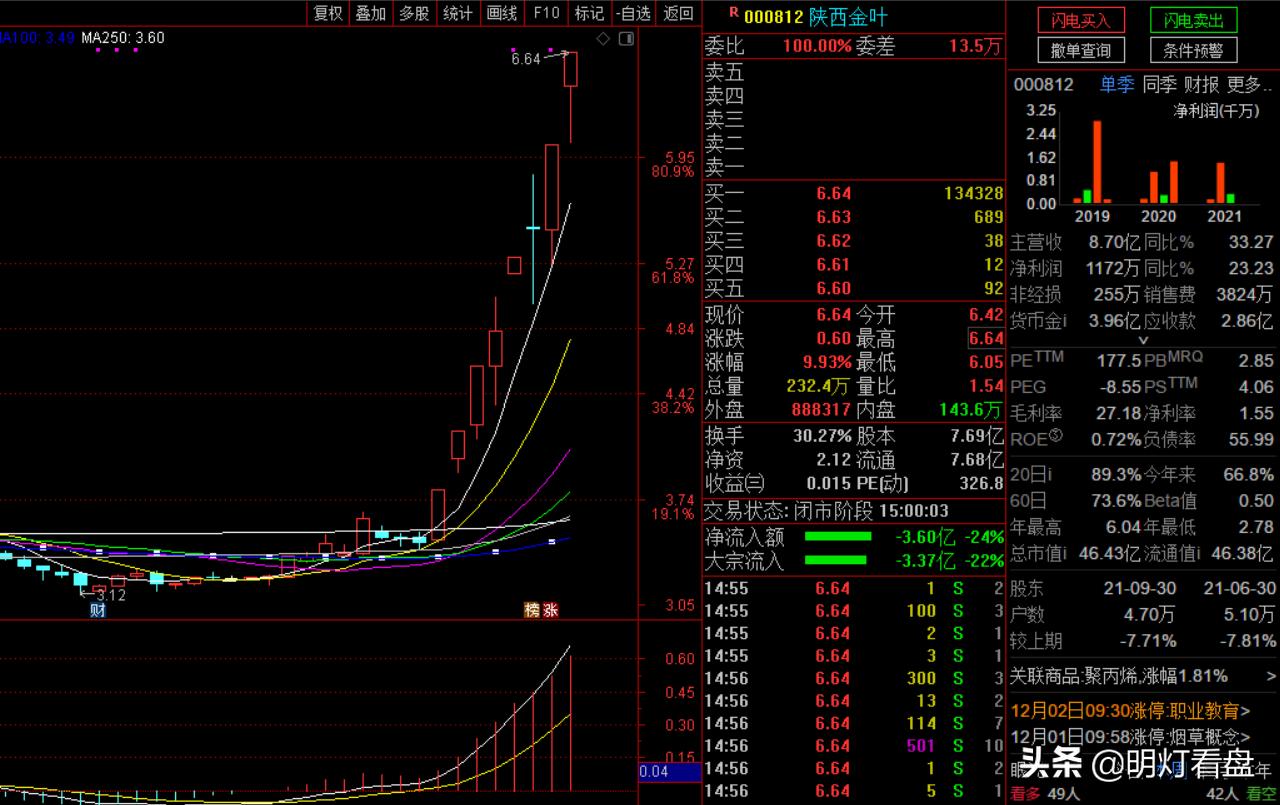Switch to the 同季 tab
This screenshot has height=805, width=1280.
tap(1159, 85)
